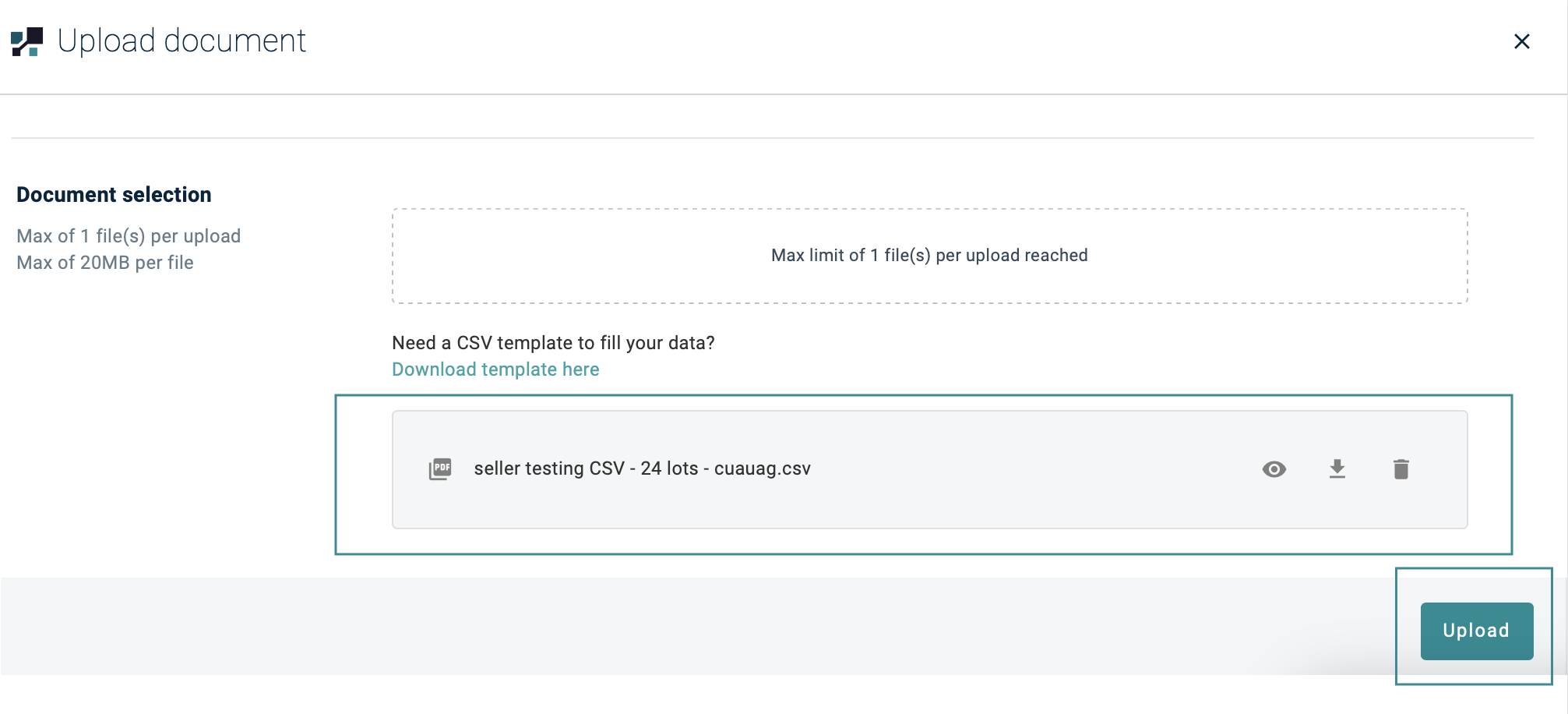Click the Max of 1 file(s) per upload text
The height and width of the screenshot is (714, 1568).
129,236
